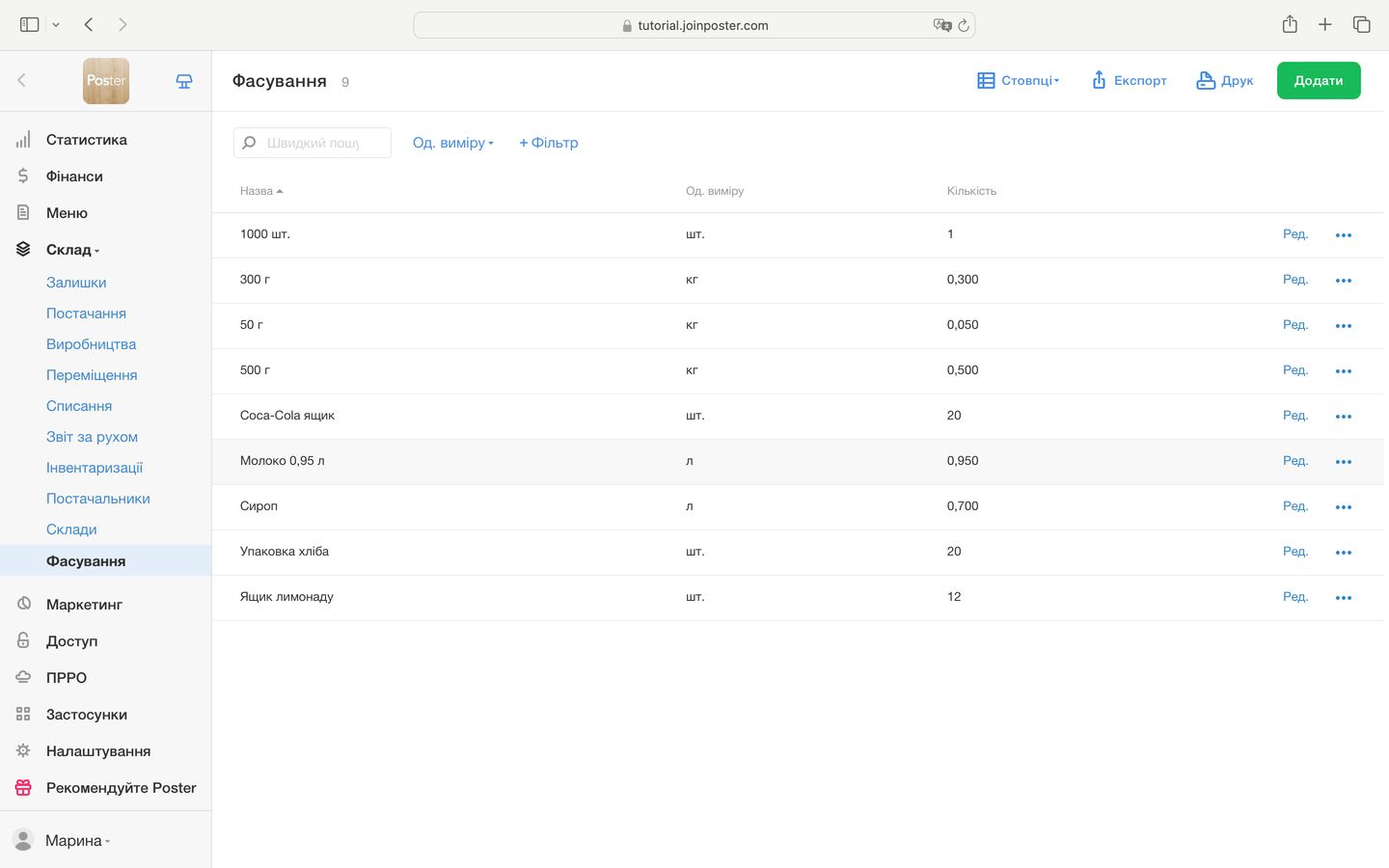Image resolution: width=1389 pixels, height=868 pixels.
Task: Go to Залишки in the sidebar
Action: click(x=76, y=283)
